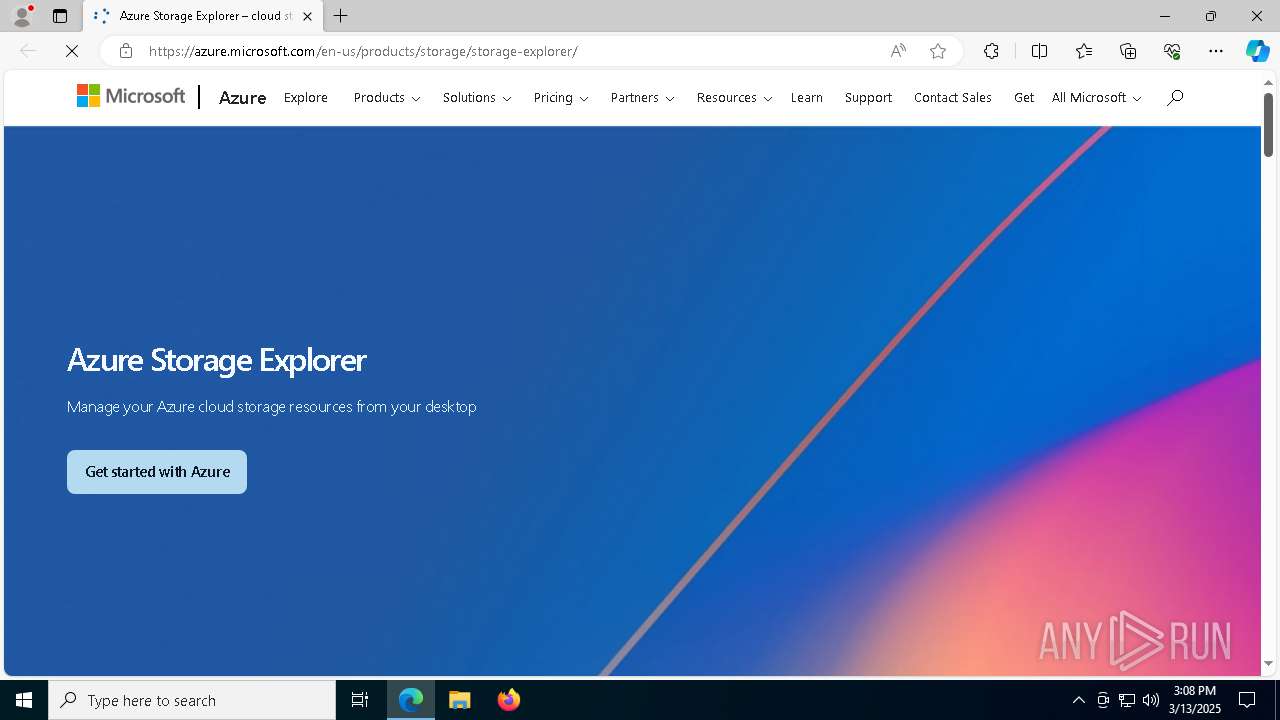
Task: Click the taskbar search box
Action: coord(192,700)
